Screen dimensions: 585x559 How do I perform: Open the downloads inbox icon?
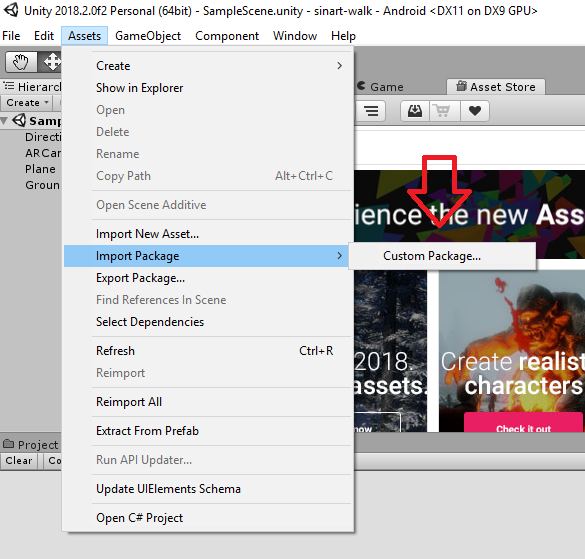tap(415, 111)
